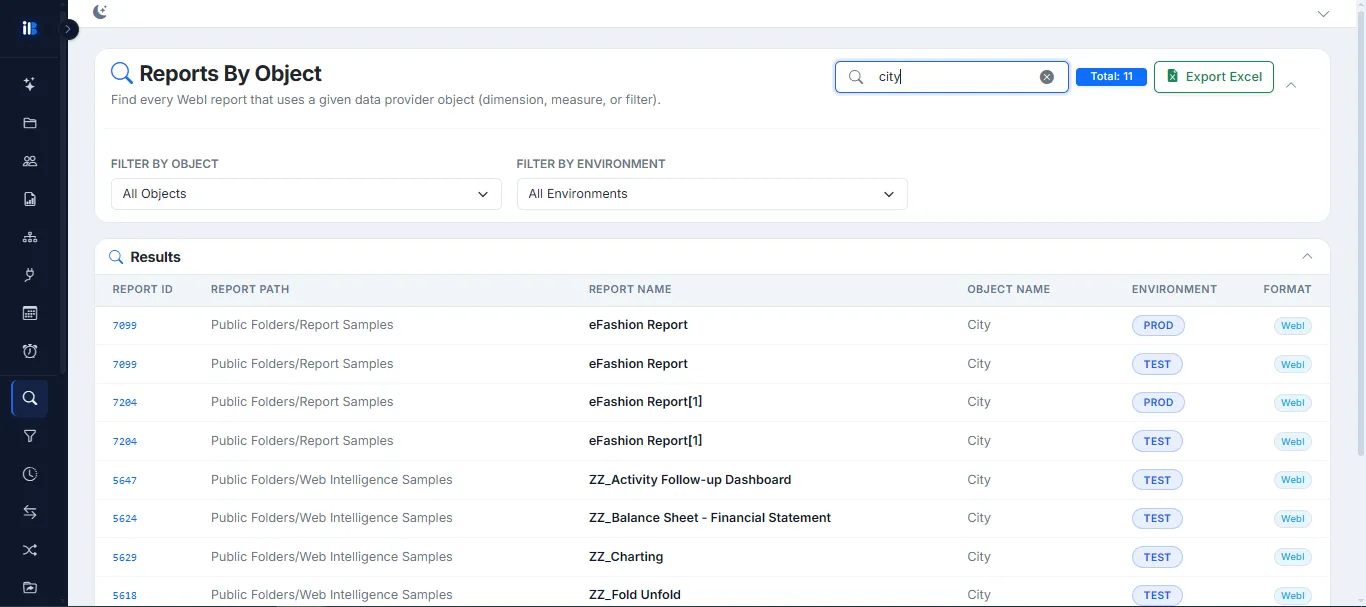This screenshot has width=1366, height=607.
Task: Open report ID 5629
Action: point(124,557)
